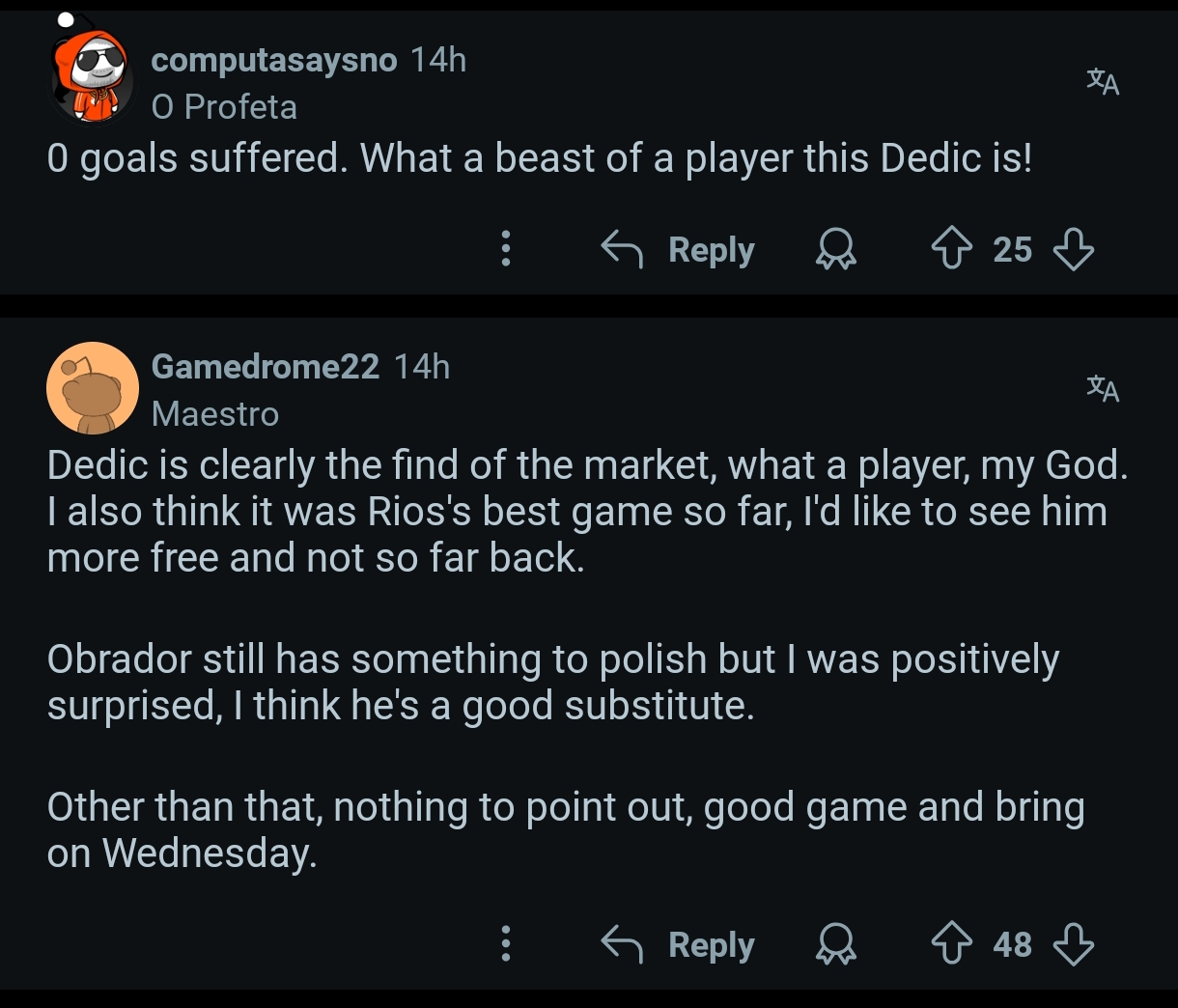Select the 'Maestro' user flair
The height and width of the screenshot is (1008, 1178).
[215, 414]
